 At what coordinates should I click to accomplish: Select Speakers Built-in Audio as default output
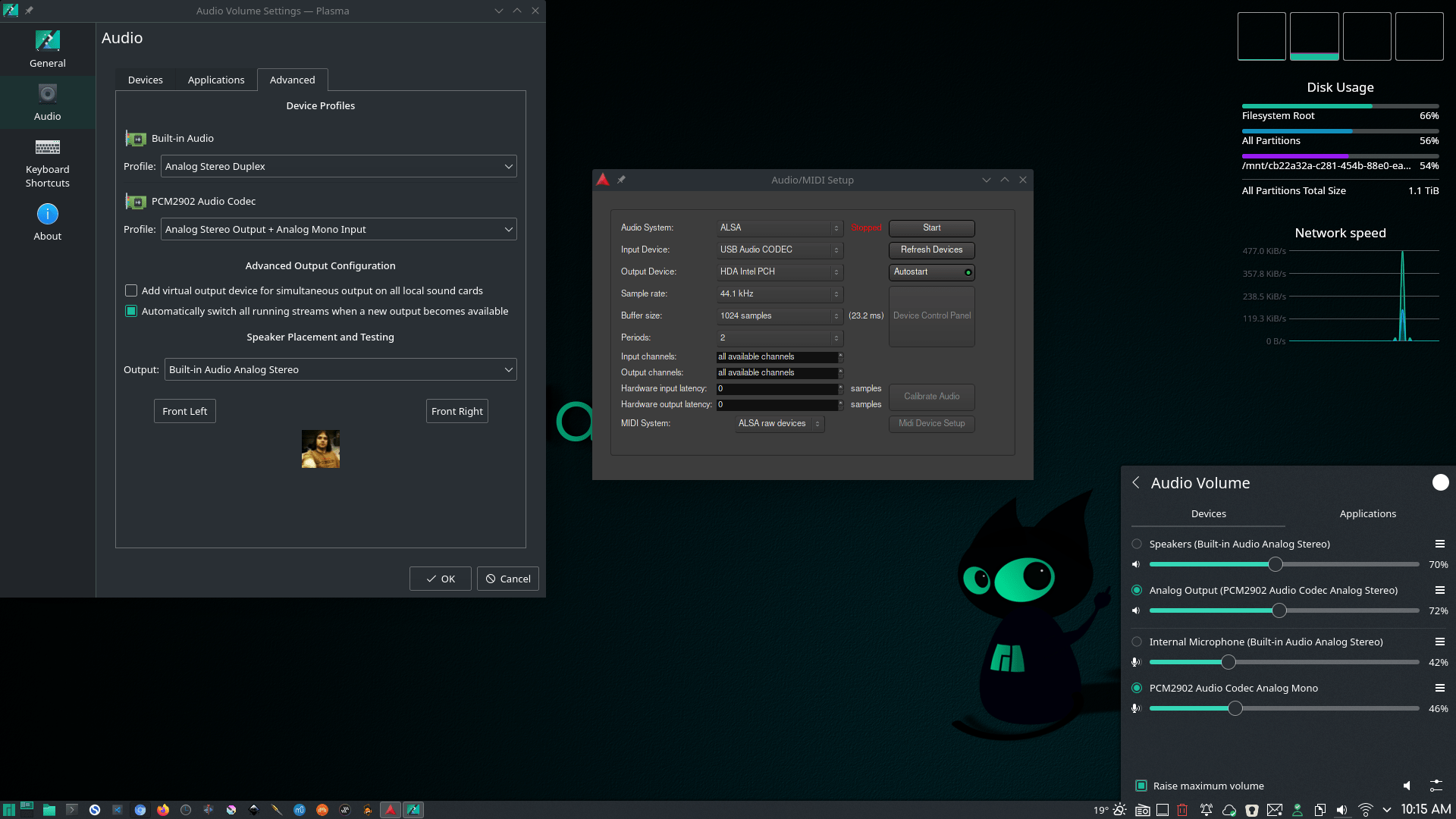(x=1137, y=544)
